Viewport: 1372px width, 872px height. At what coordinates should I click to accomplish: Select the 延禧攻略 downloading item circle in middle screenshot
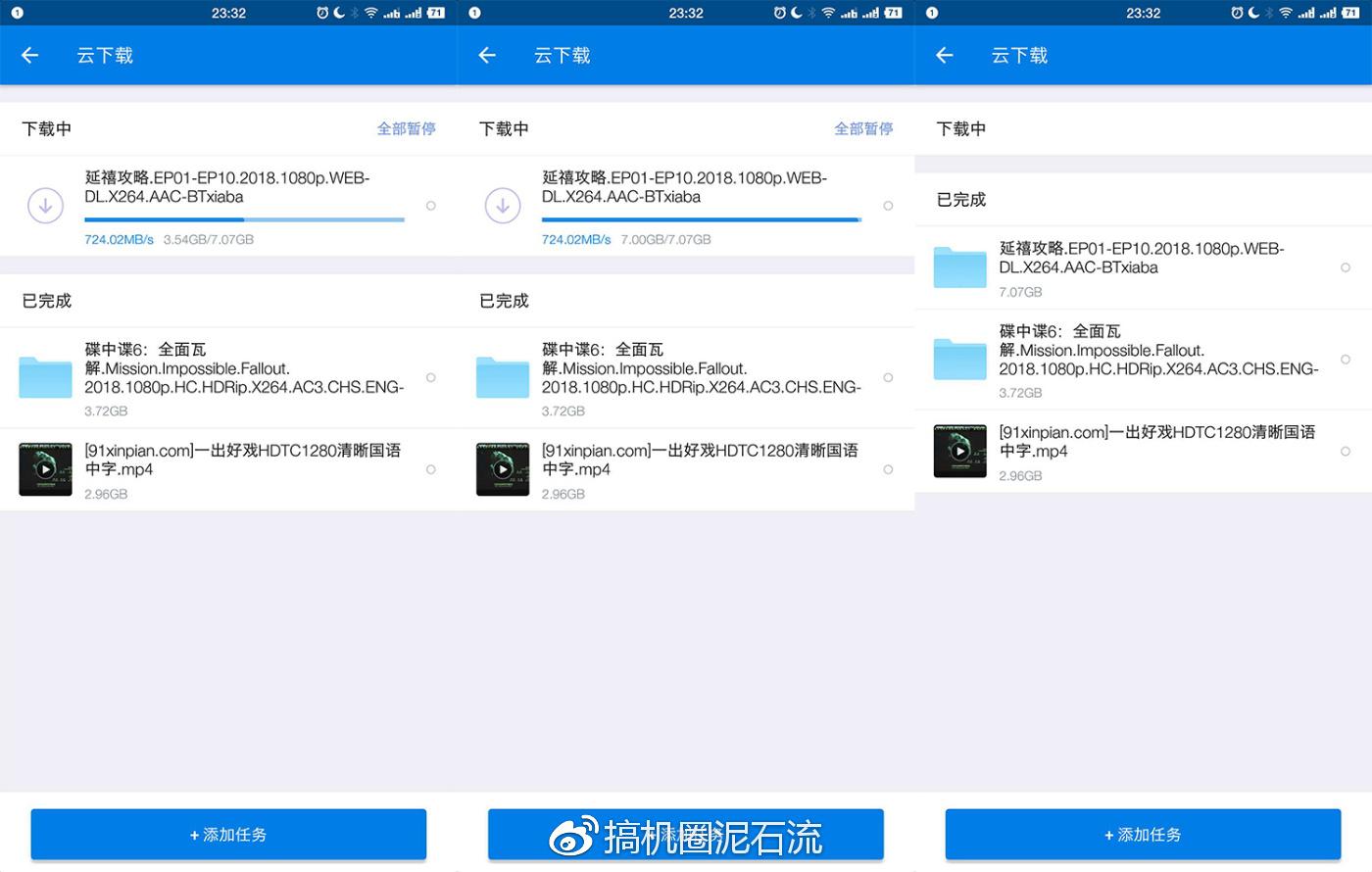[x=888, y=206]
